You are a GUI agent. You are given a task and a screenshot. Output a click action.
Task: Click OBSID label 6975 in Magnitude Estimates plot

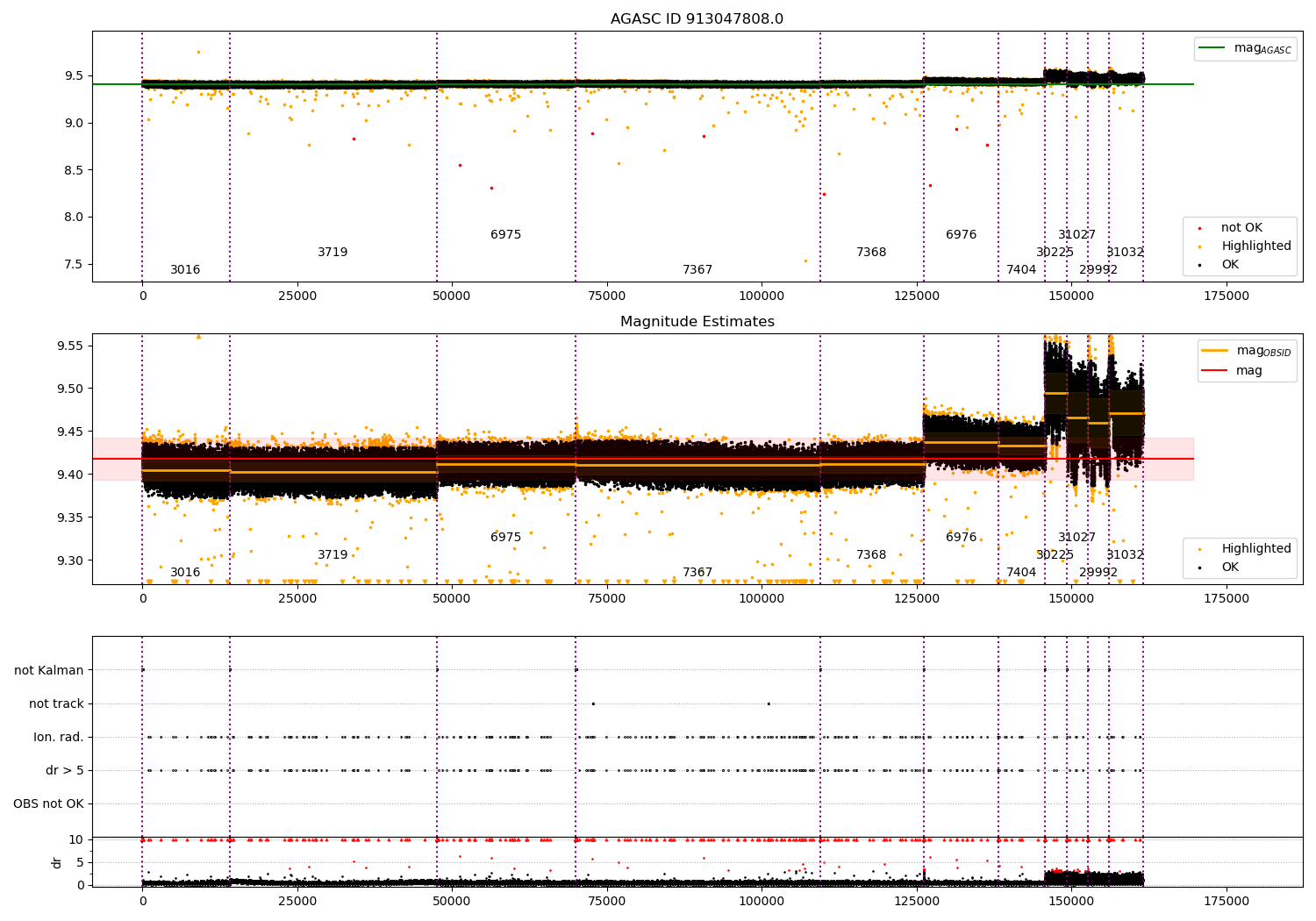(x=506, y=538)
